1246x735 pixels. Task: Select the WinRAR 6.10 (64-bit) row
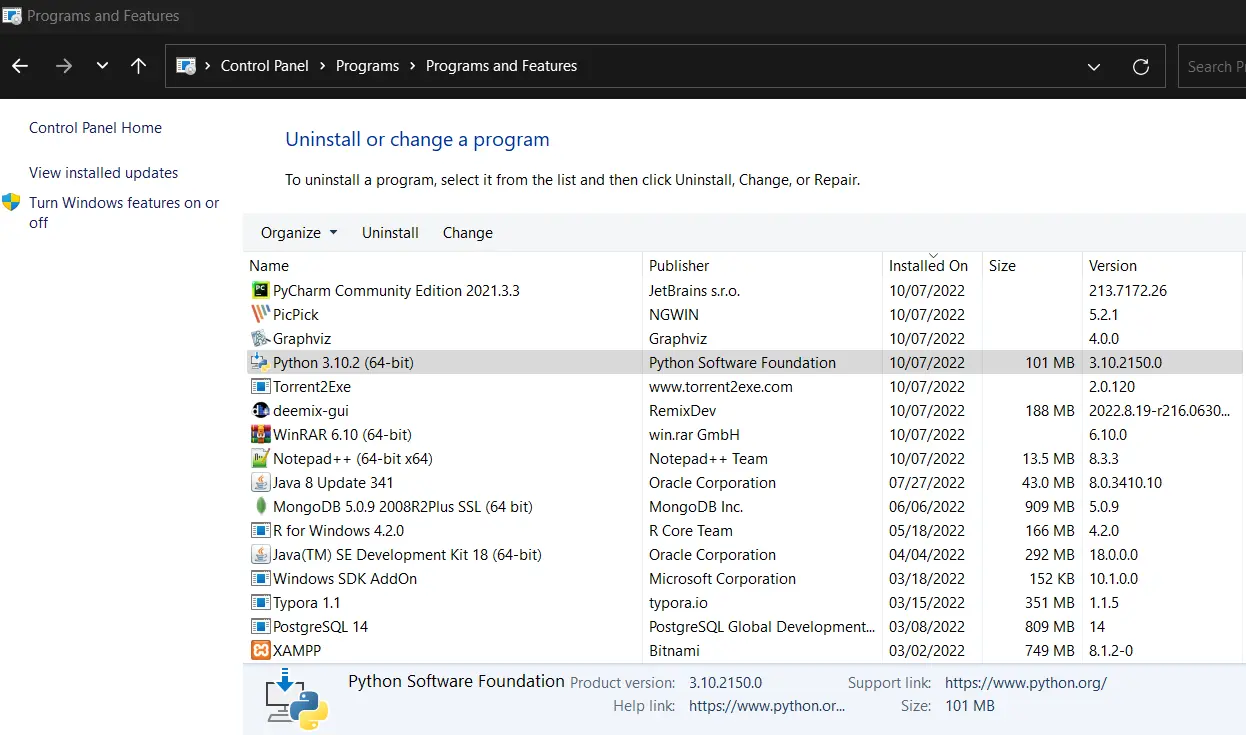coord(744,435)
